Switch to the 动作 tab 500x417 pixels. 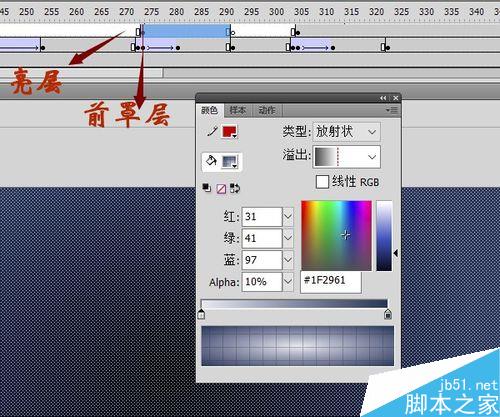267,110
